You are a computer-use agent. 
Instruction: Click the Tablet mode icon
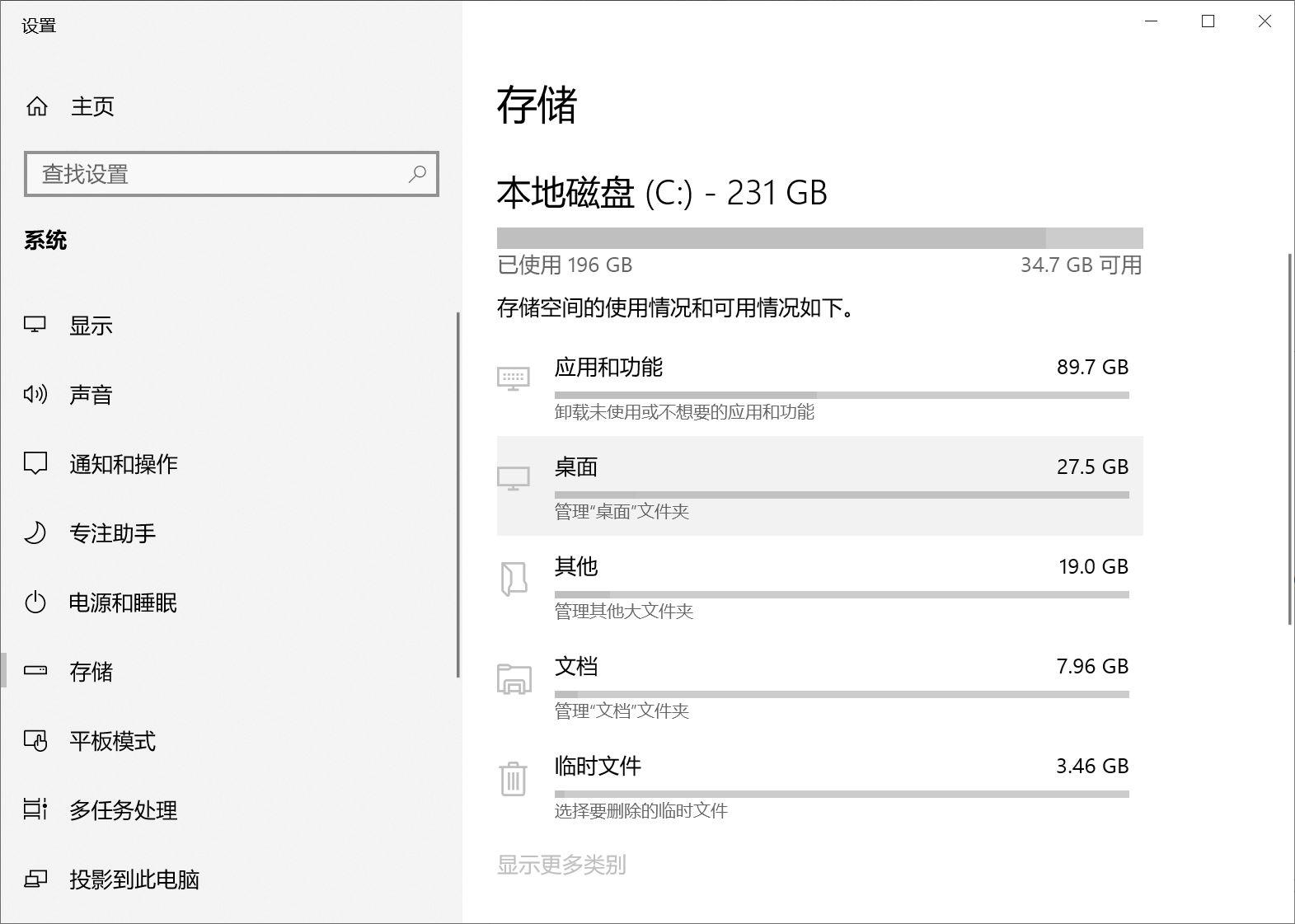35,741
